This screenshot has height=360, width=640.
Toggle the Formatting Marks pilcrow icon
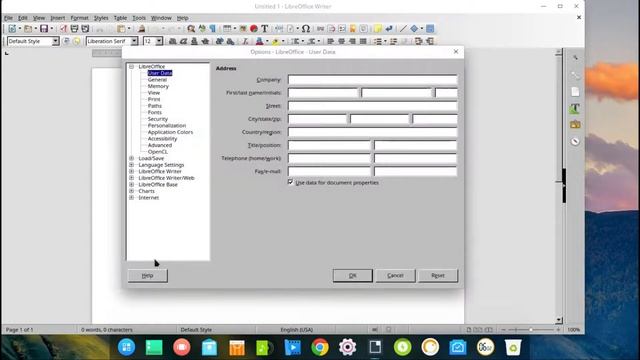[213, 29]
